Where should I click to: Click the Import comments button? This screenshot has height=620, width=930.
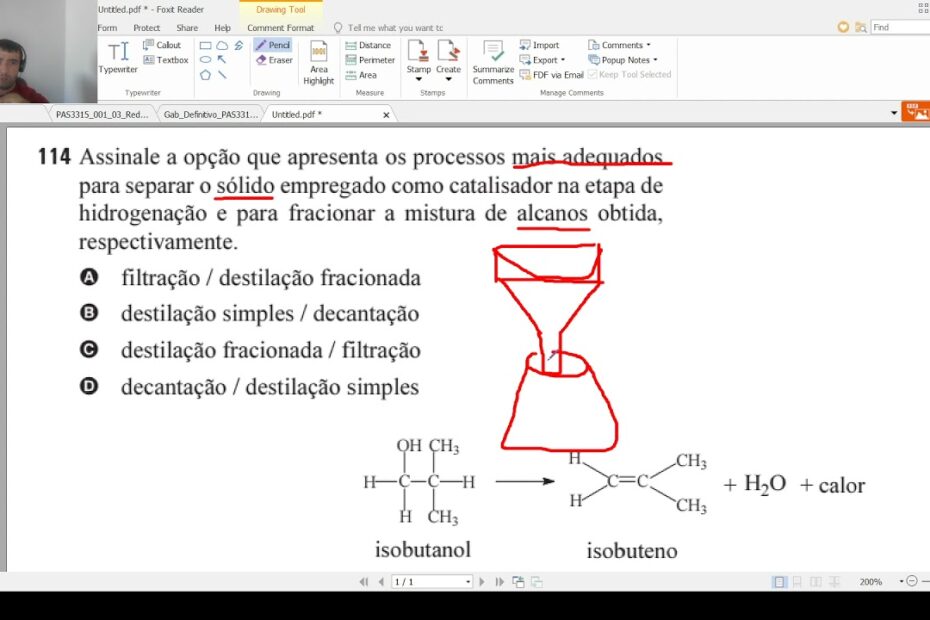540,46
